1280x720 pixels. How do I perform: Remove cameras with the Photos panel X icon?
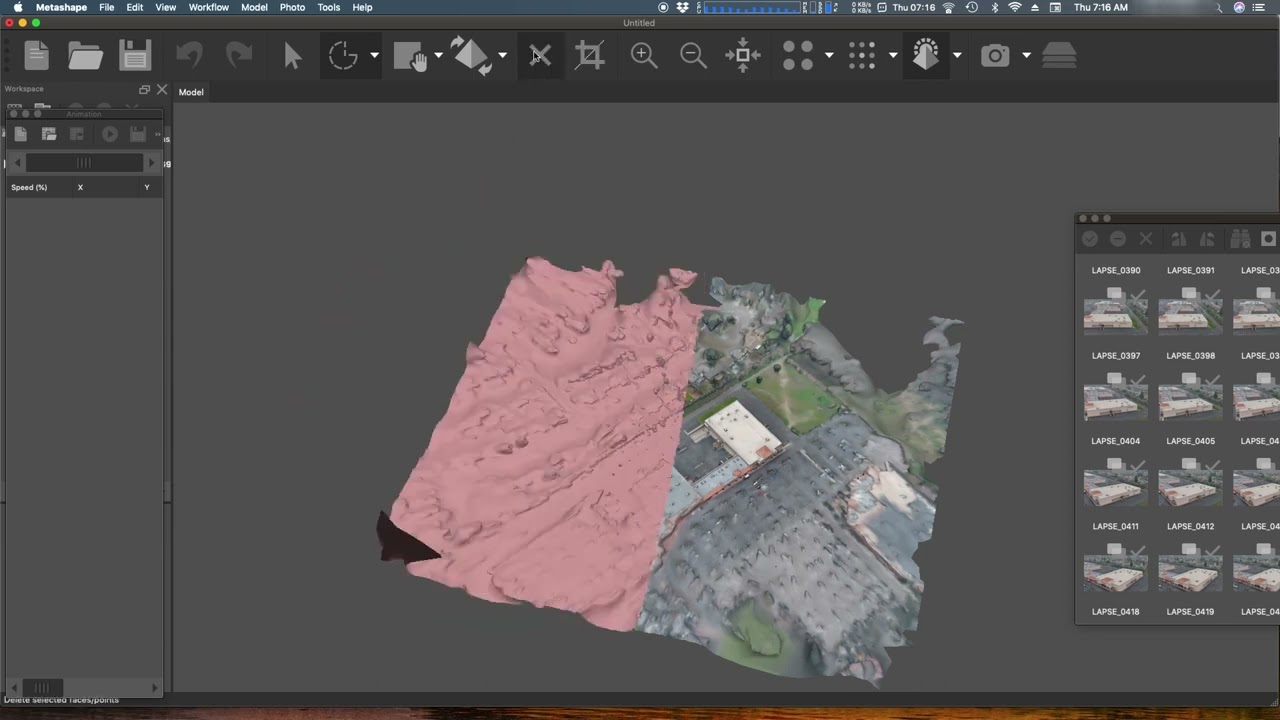1146,239
